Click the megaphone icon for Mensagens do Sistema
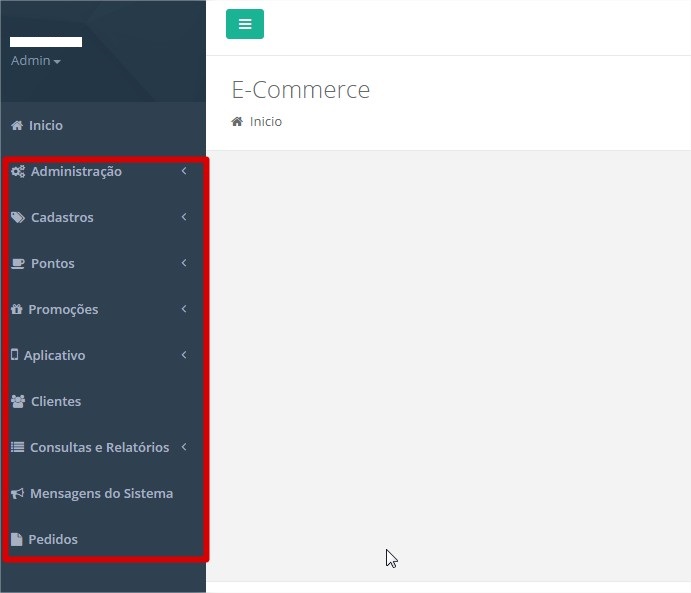The image size is (691, 593). pos(17,494)
